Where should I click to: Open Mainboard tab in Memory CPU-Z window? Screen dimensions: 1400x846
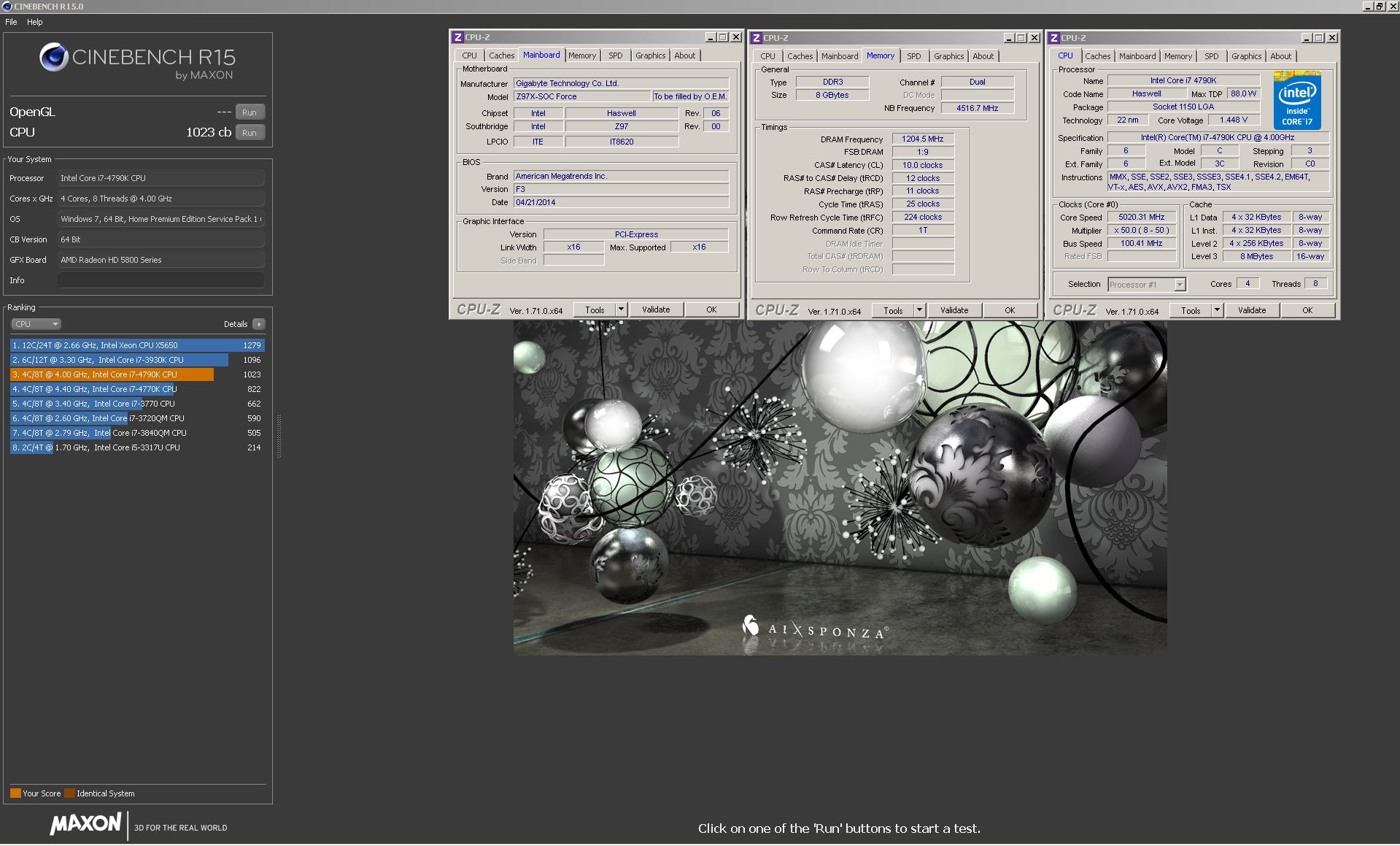[x=840, y=56]
